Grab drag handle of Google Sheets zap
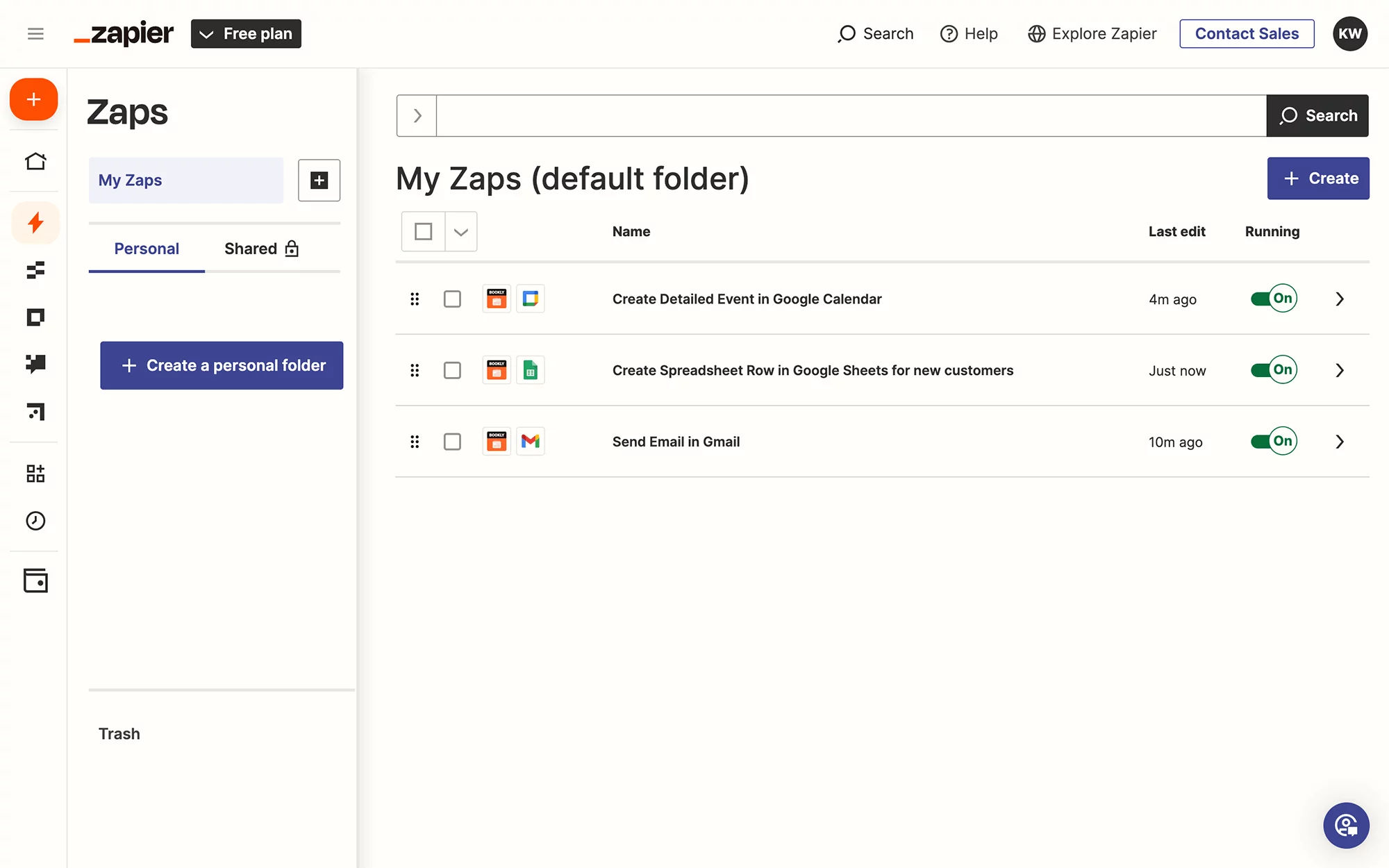Screen dimensions: 1389x868 pyautogui.click(x=415, y=370)
